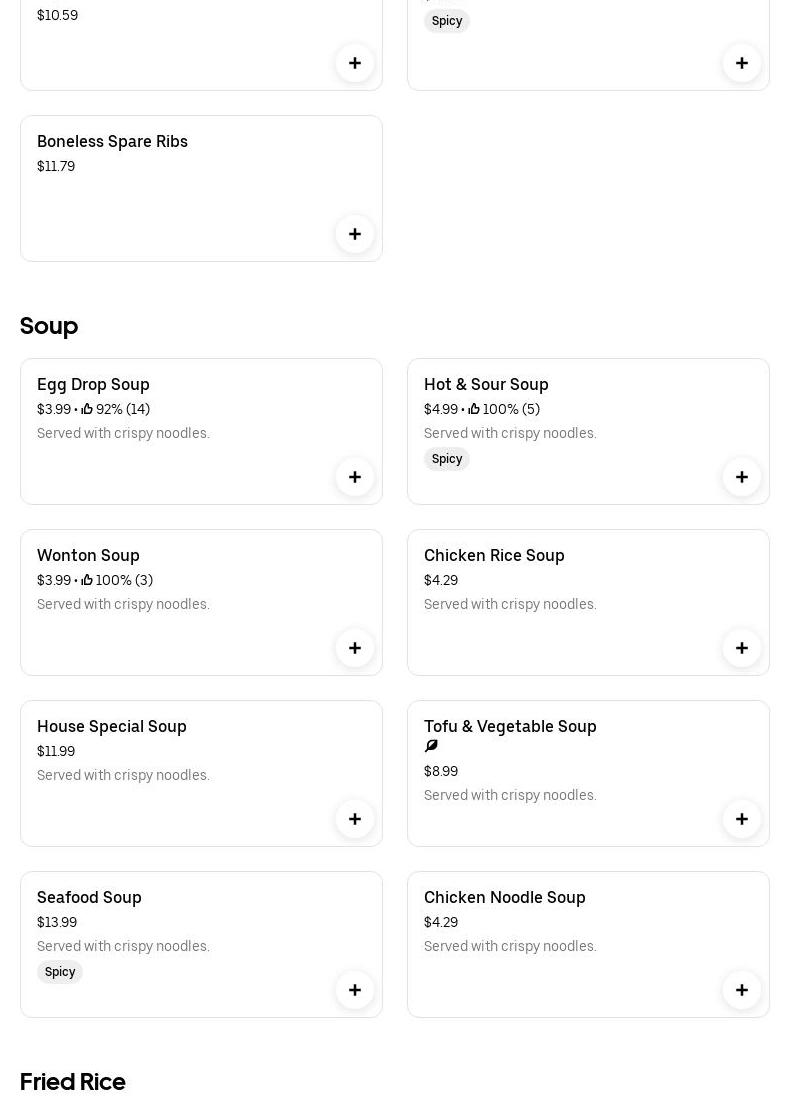Click the Seafood Soup Spicy tag
The width and height of the screenshot is (804, 1098).
pyautogui.click(x=60, y=972)
